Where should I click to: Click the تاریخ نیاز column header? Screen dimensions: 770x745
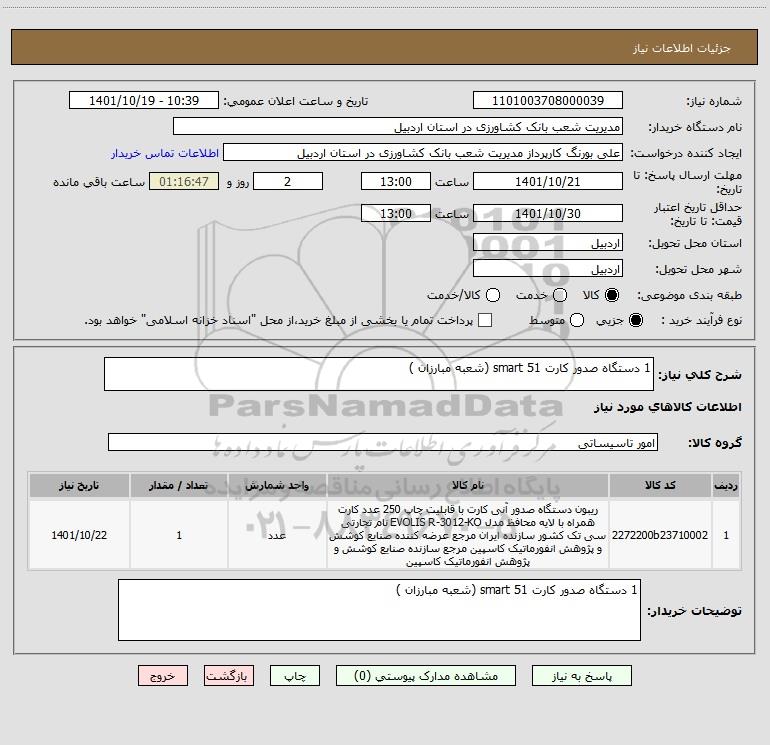click(x=79, y=485)
